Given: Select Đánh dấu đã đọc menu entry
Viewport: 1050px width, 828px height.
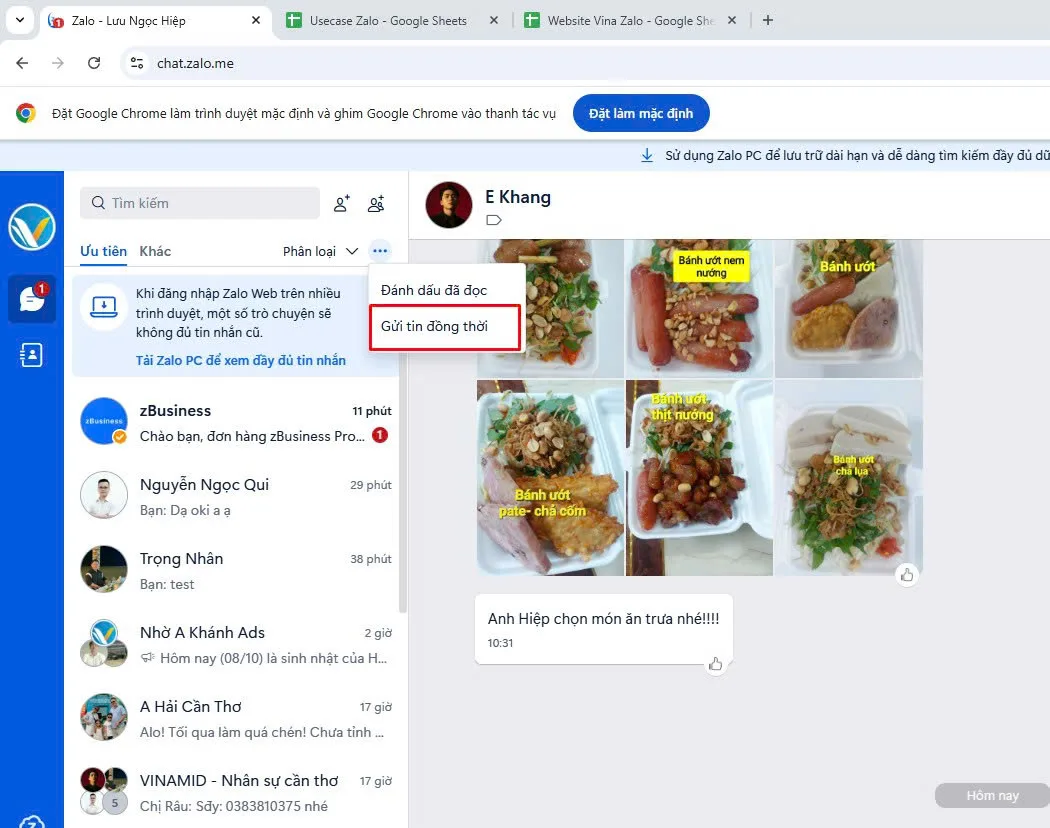Looking at the screenshot, I should [434, 290].
